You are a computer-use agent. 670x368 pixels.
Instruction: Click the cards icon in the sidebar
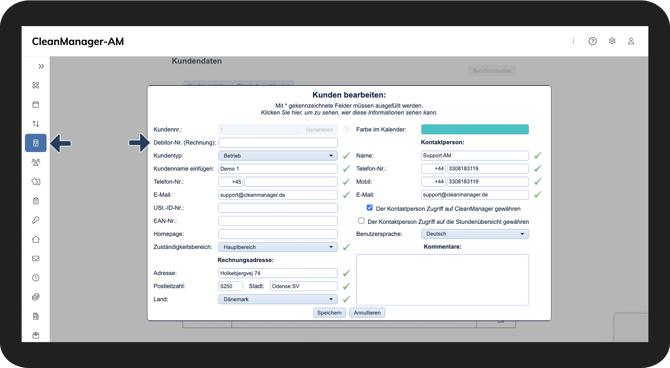[36, 182]
